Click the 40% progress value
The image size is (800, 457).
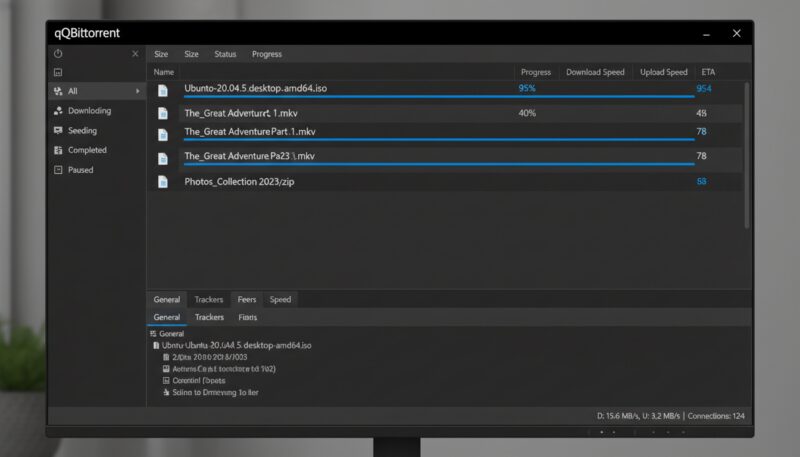click(527, 113)
